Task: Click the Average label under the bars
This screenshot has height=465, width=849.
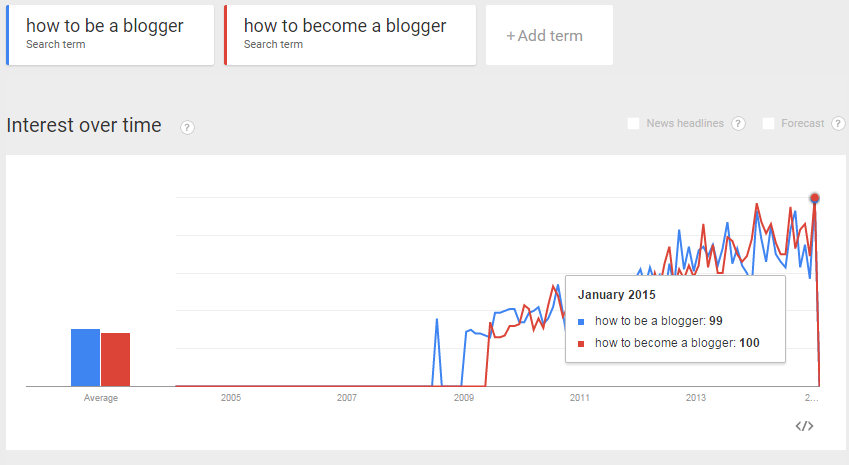Action: pos(101,398)
